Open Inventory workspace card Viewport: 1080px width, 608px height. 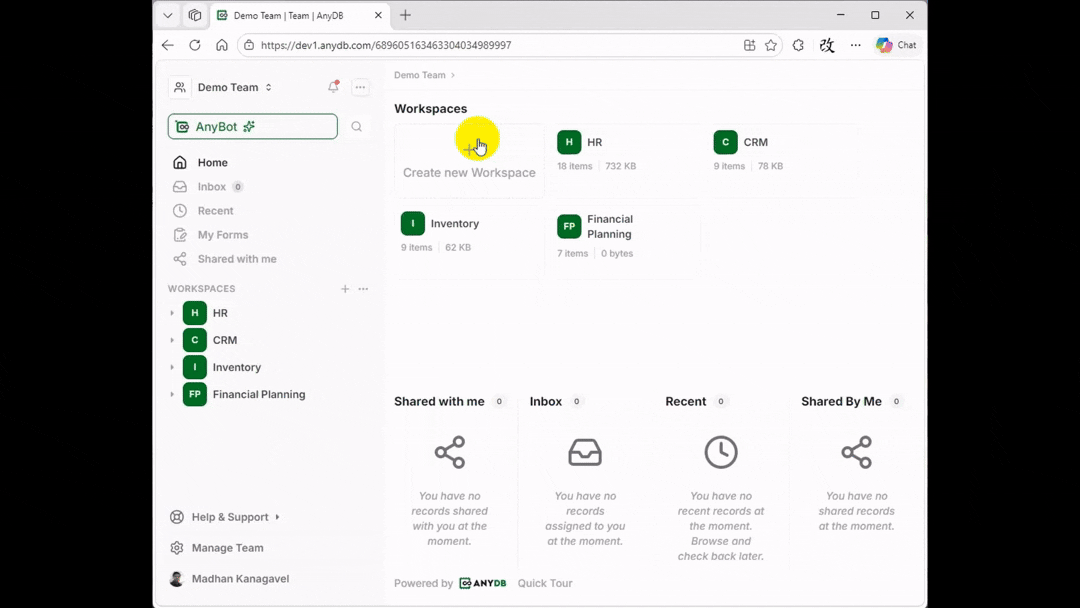point(469,242)
